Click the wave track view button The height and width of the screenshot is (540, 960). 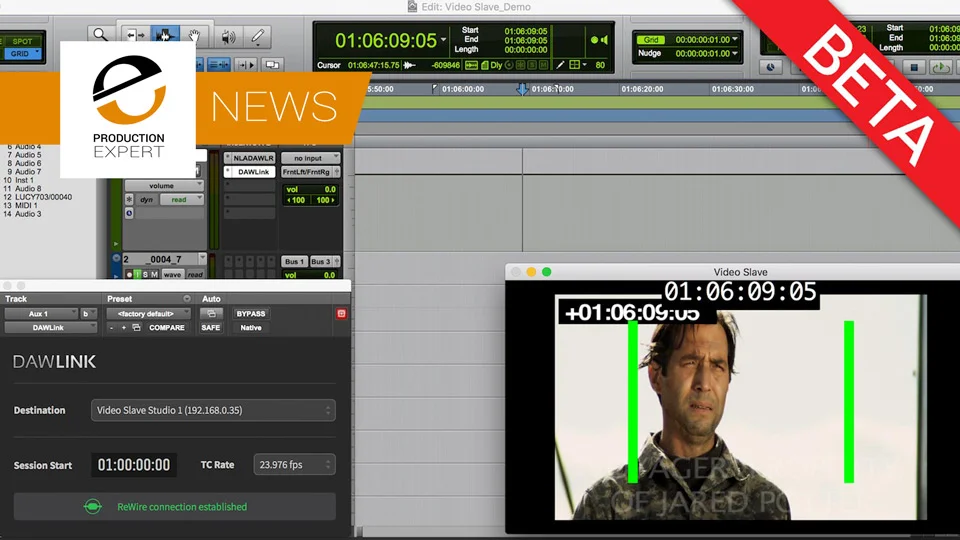pos(173,275)
